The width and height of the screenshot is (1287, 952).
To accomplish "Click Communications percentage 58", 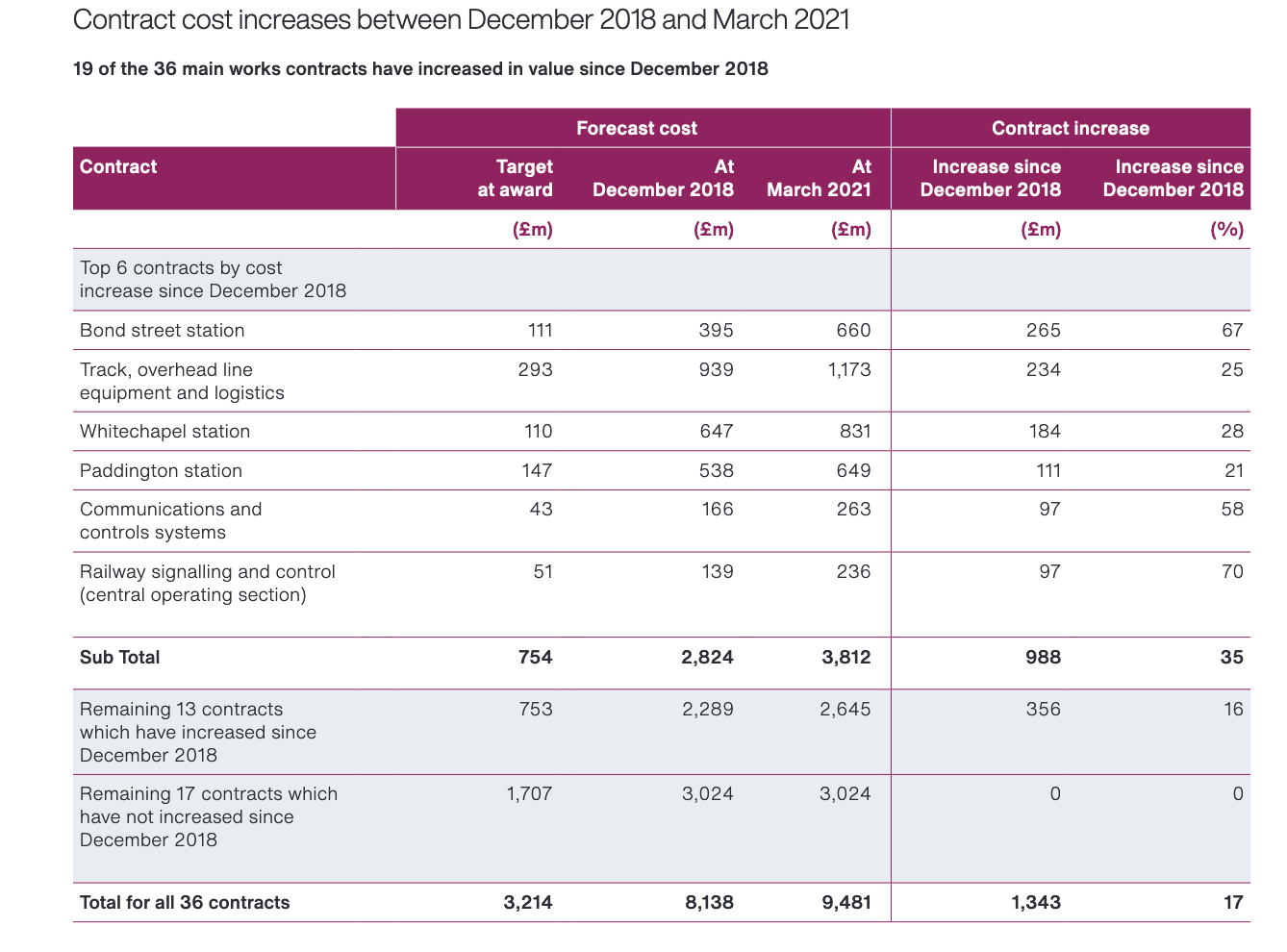I will [1232, 509].
